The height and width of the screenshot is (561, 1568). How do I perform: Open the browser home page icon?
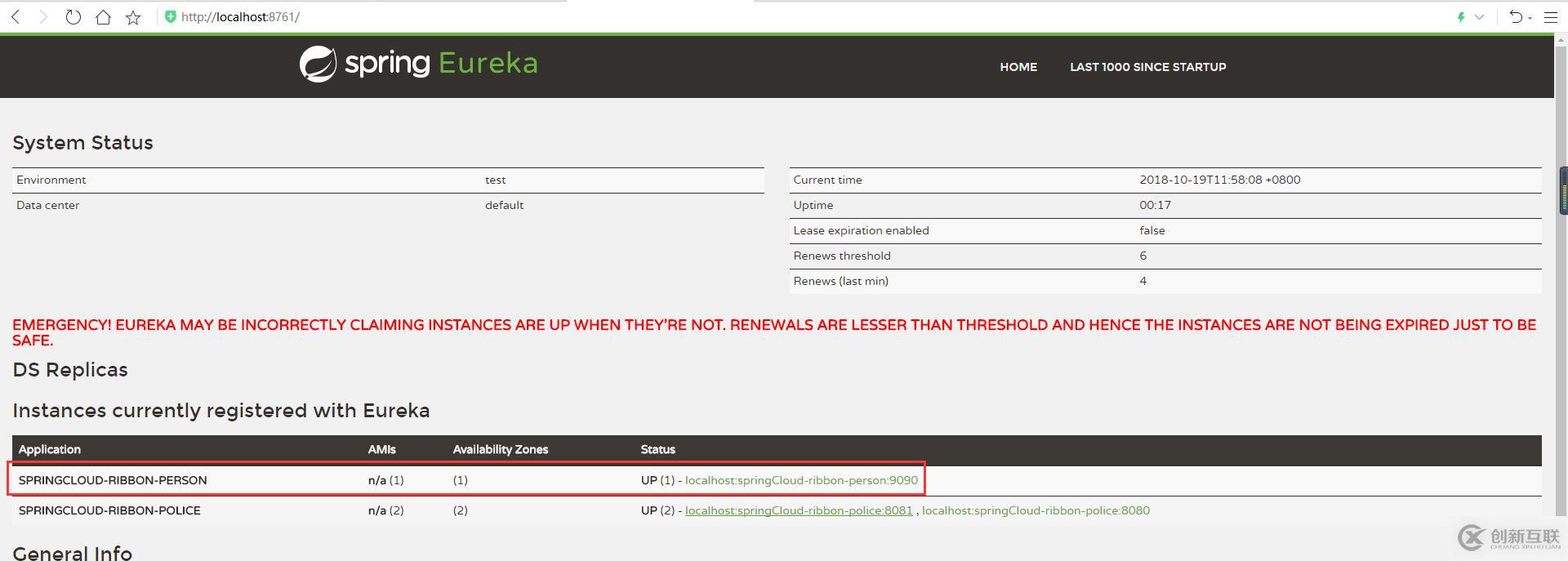point(103,16)
